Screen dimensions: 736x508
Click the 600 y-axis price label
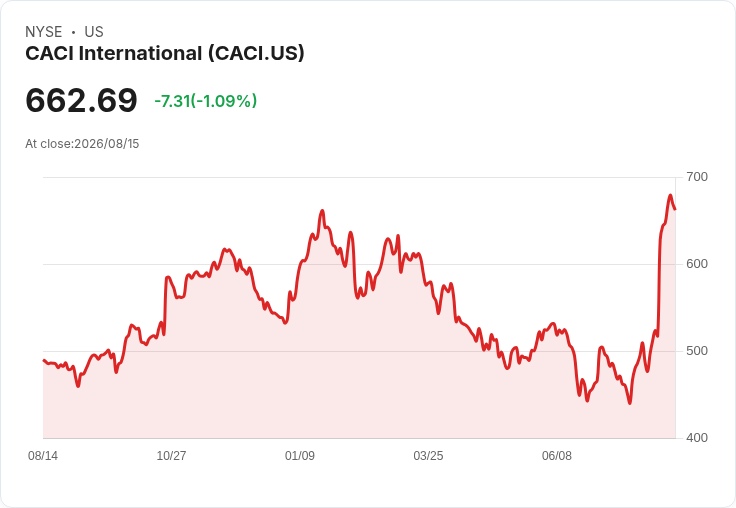click(697, 264)
